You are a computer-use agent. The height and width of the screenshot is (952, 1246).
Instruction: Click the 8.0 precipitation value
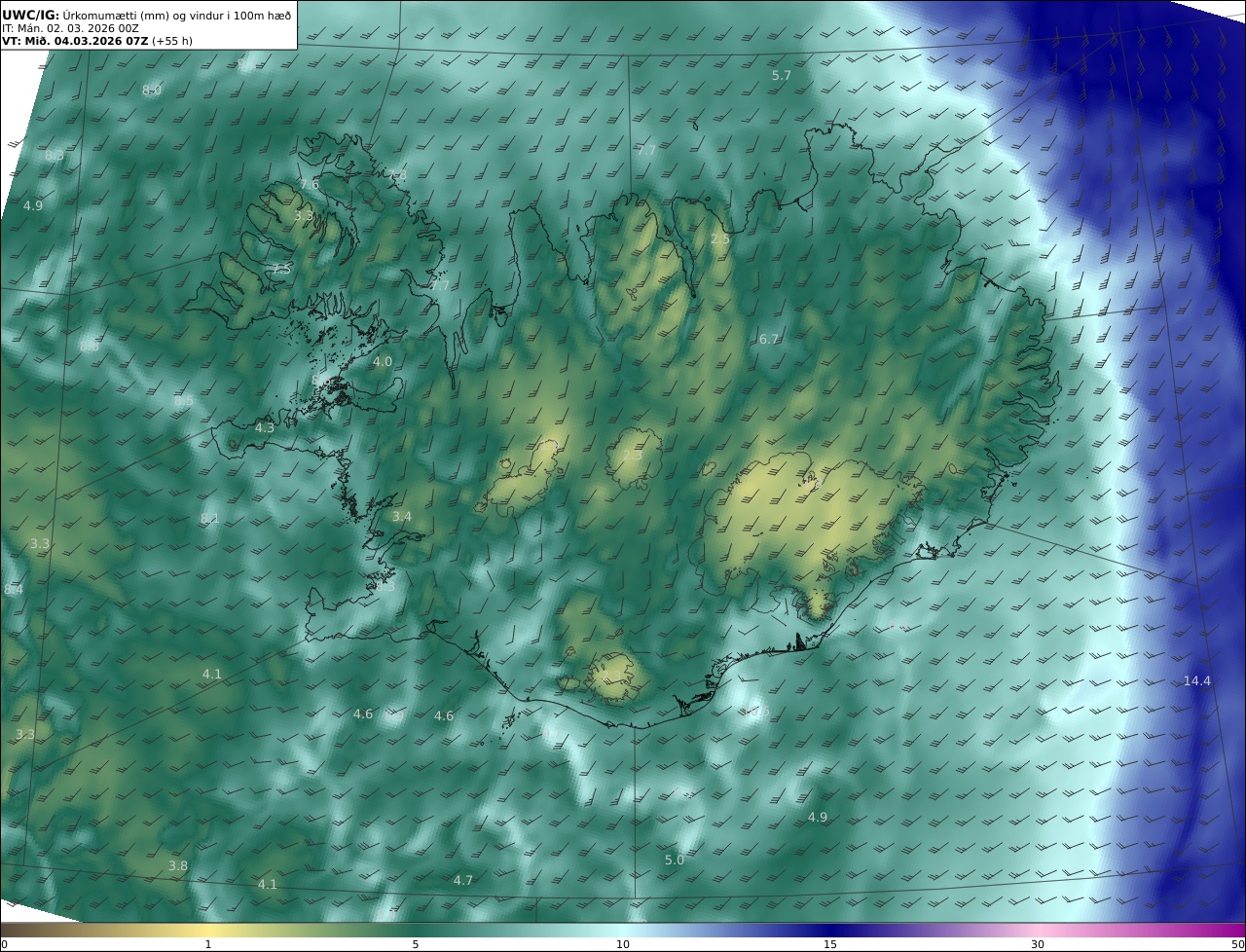tap(152, 90)
